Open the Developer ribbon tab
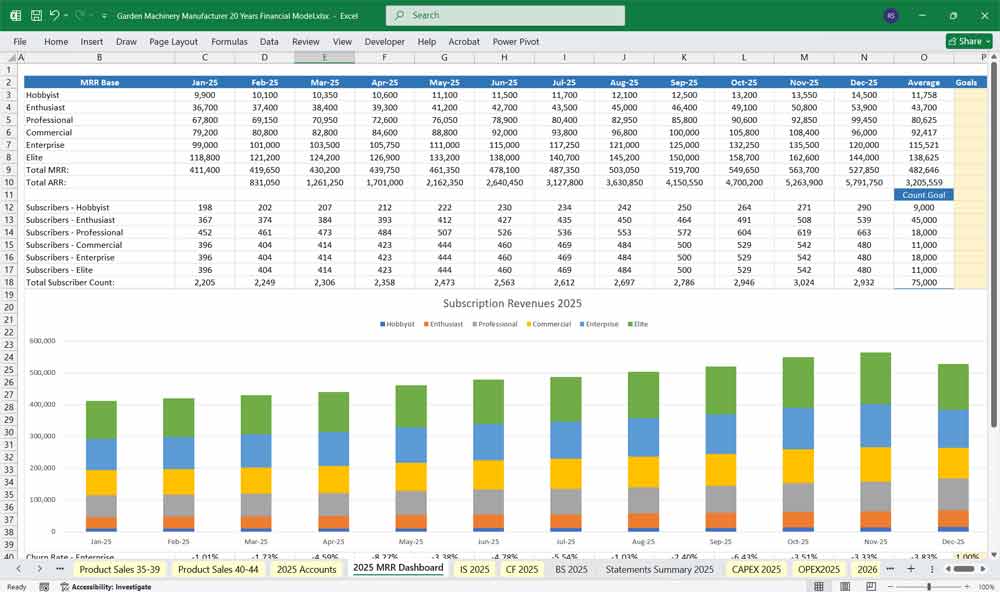Screen dimensions: 1000x592 (383, 42)
